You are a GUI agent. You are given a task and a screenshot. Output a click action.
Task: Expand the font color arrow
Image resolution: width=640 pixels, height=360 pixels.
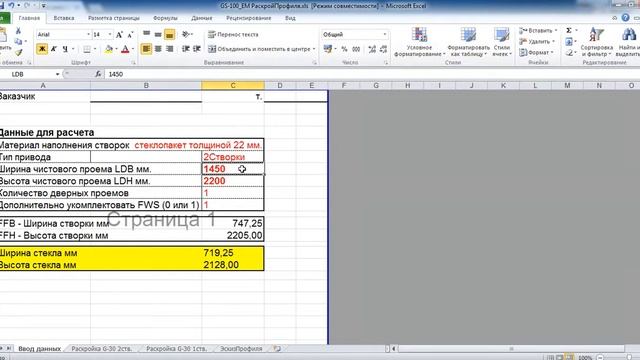point(133,49)
